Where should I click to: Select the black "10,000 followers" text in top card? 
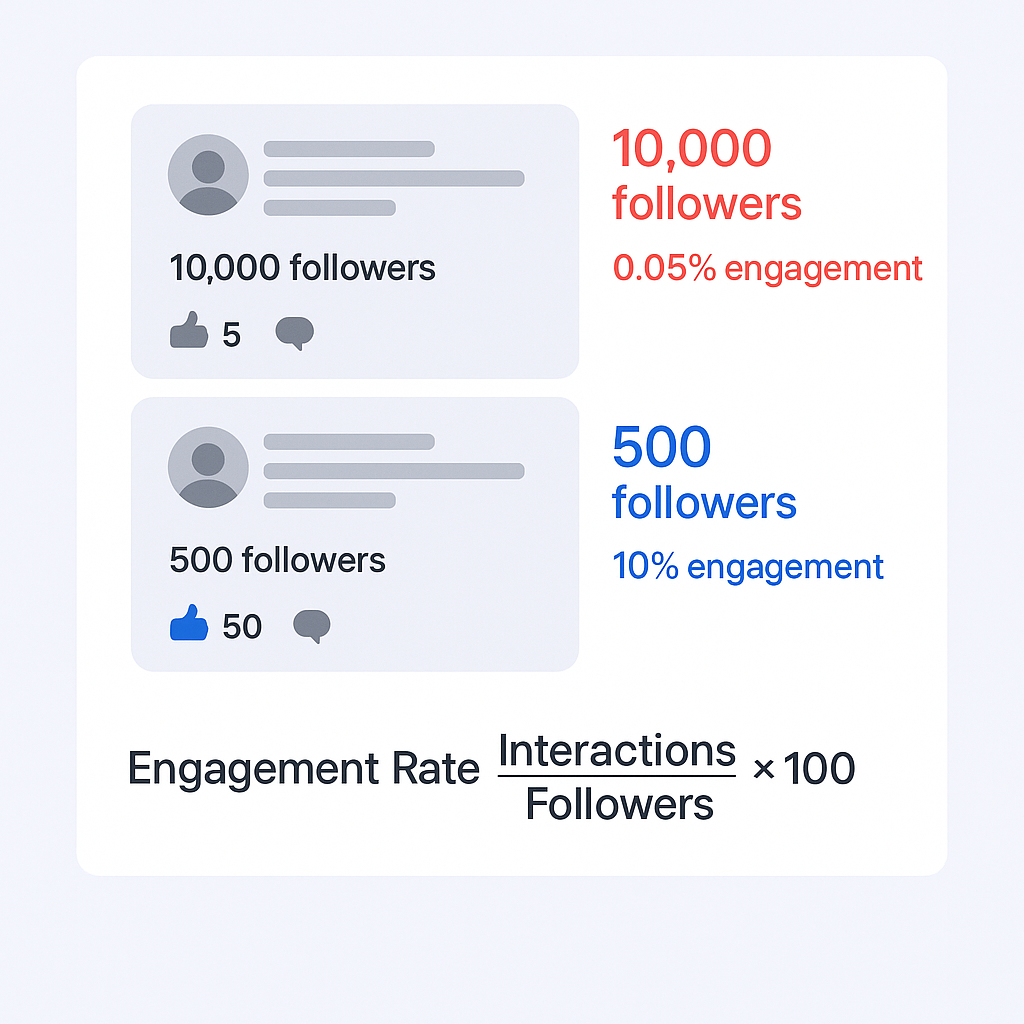click(302, 268)
